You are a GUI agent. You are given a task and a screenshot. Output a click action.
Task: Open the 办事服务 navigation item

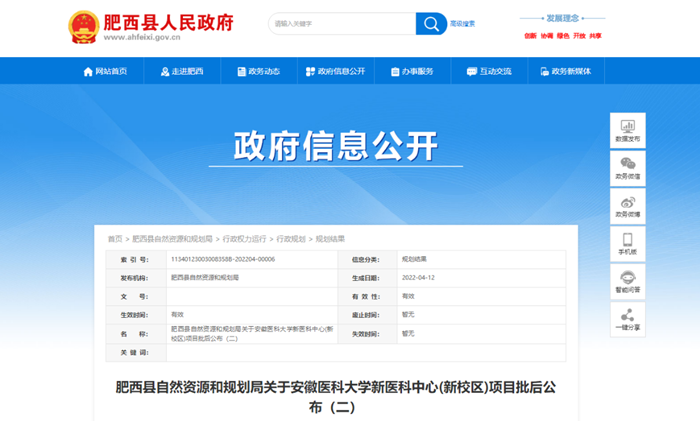(x=411, y=72)
